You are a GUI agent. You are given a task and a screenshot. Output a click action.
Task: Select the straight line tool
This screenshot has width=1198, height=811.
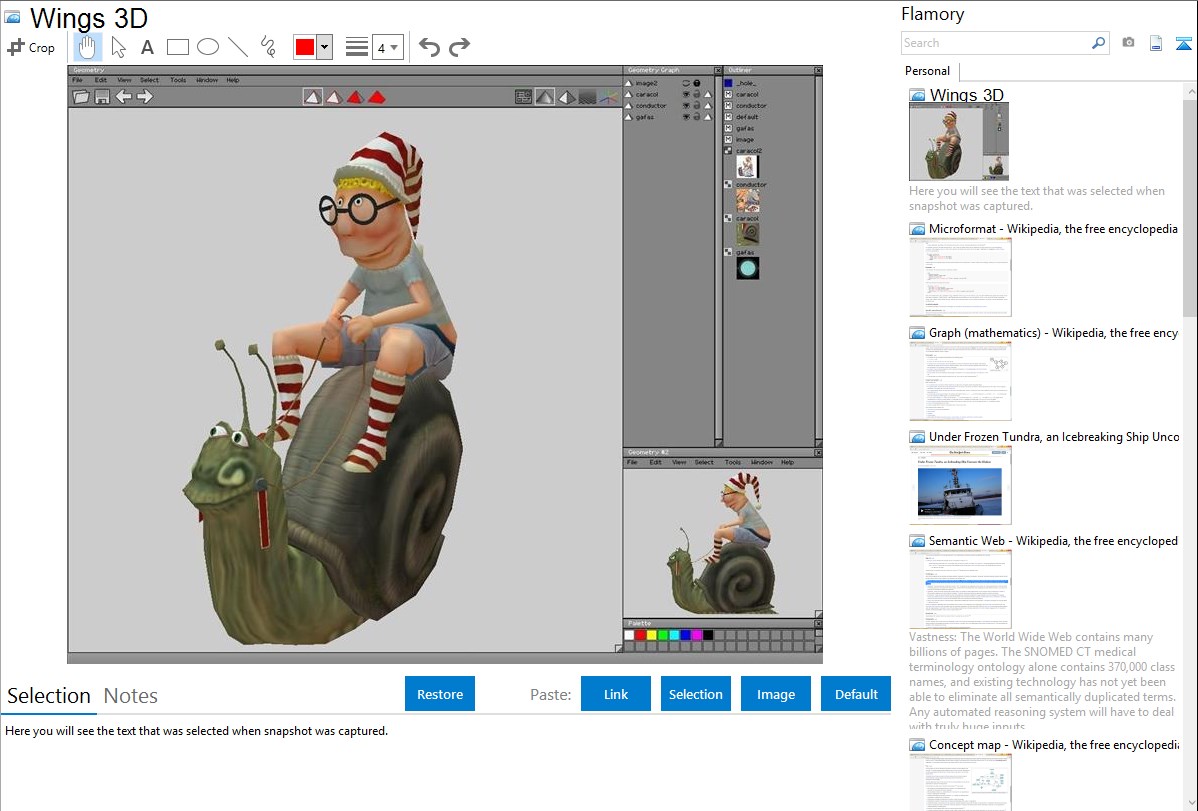point(238,47)
